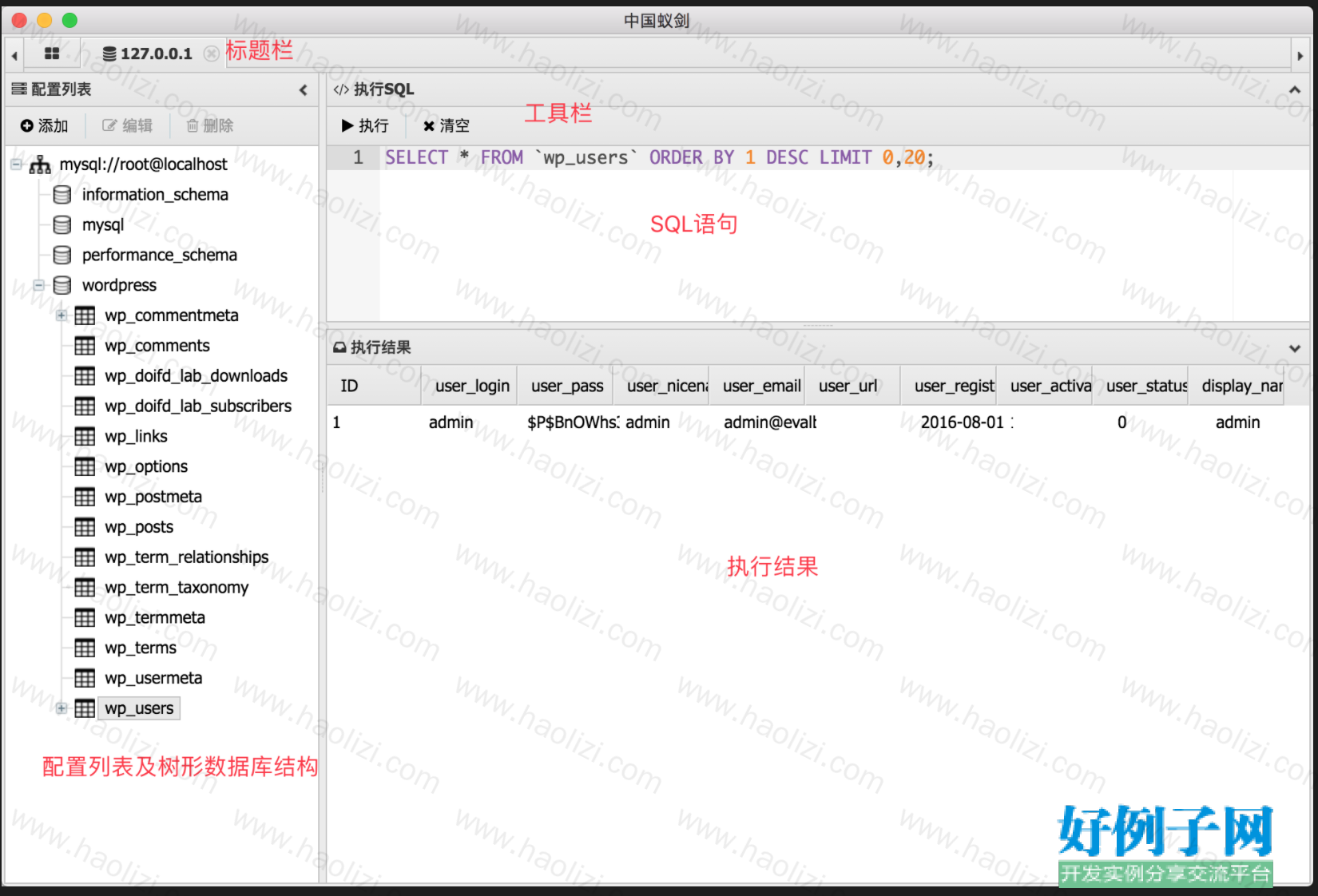Switch to the 127.0.0.1 tab

coord(148,54)
